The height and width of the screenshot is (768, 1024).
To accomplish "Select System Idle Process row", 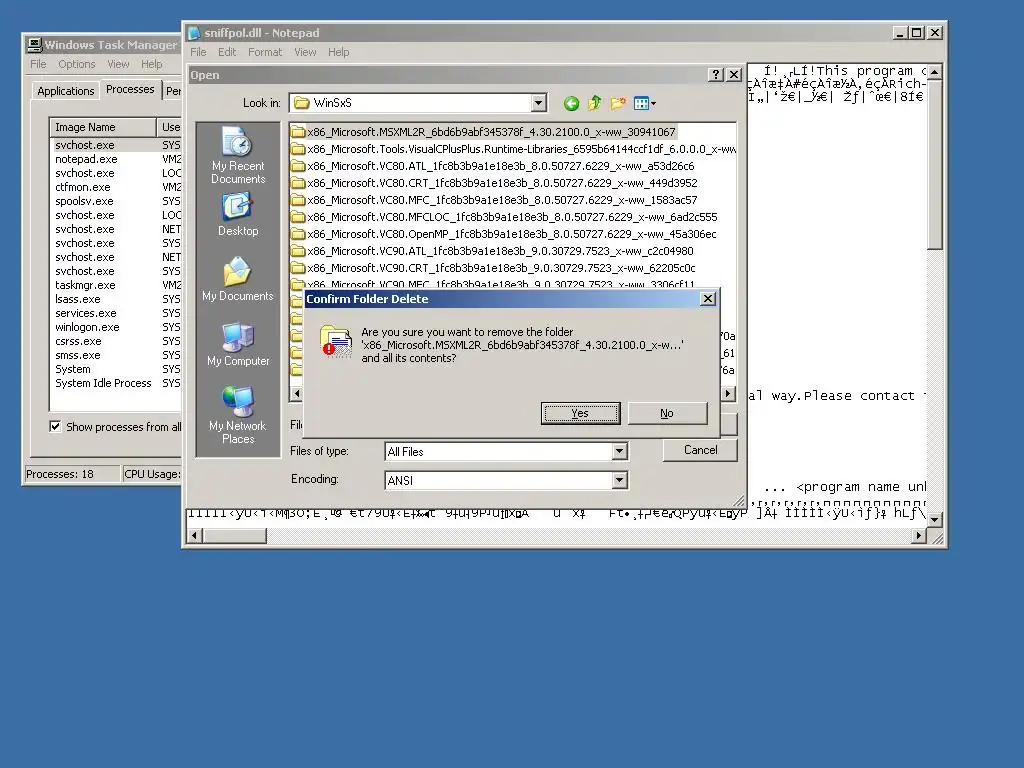I will point(118,383).
